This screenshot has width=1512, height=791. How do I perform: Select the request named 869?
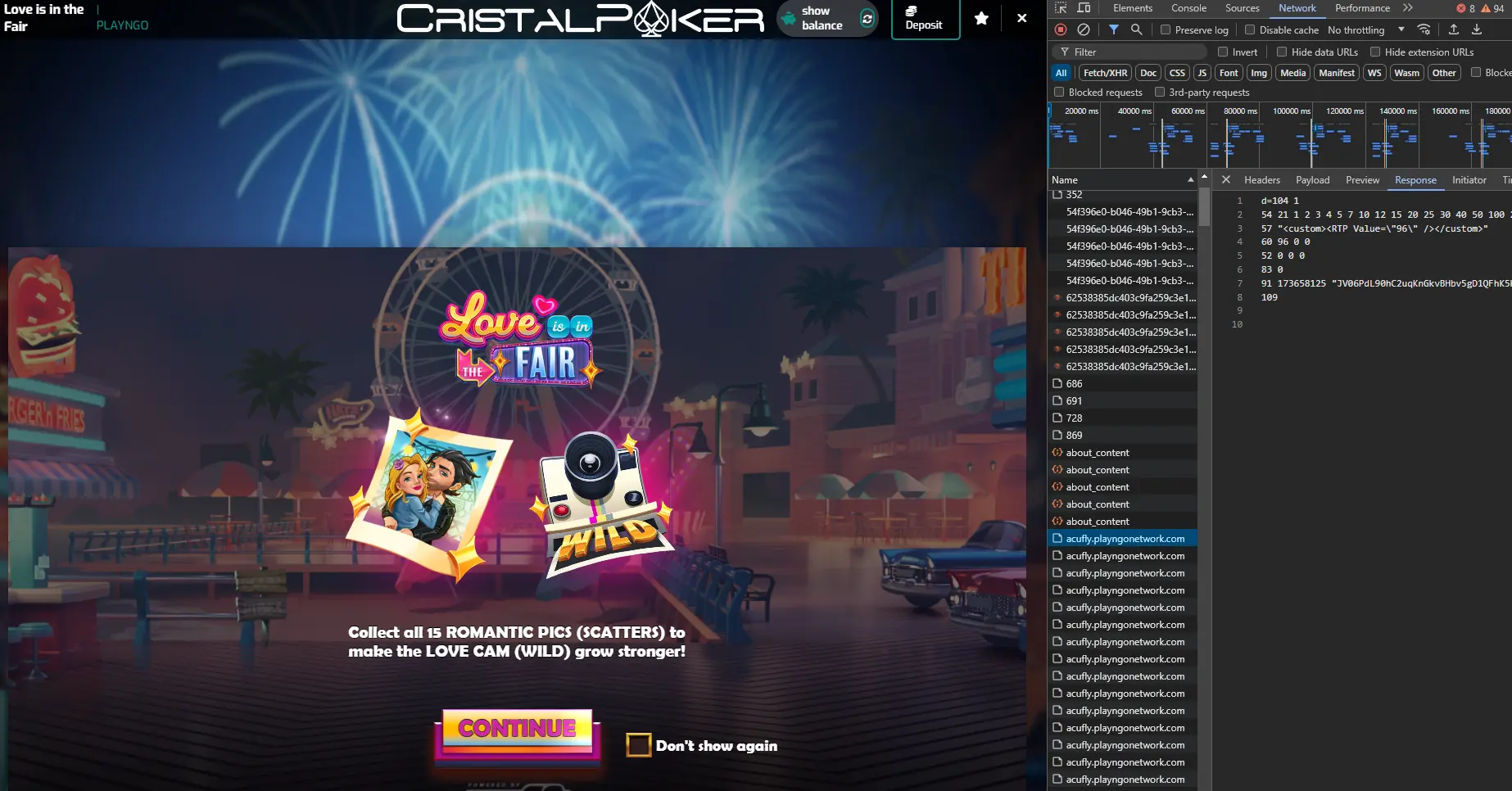coord(1122,435)
